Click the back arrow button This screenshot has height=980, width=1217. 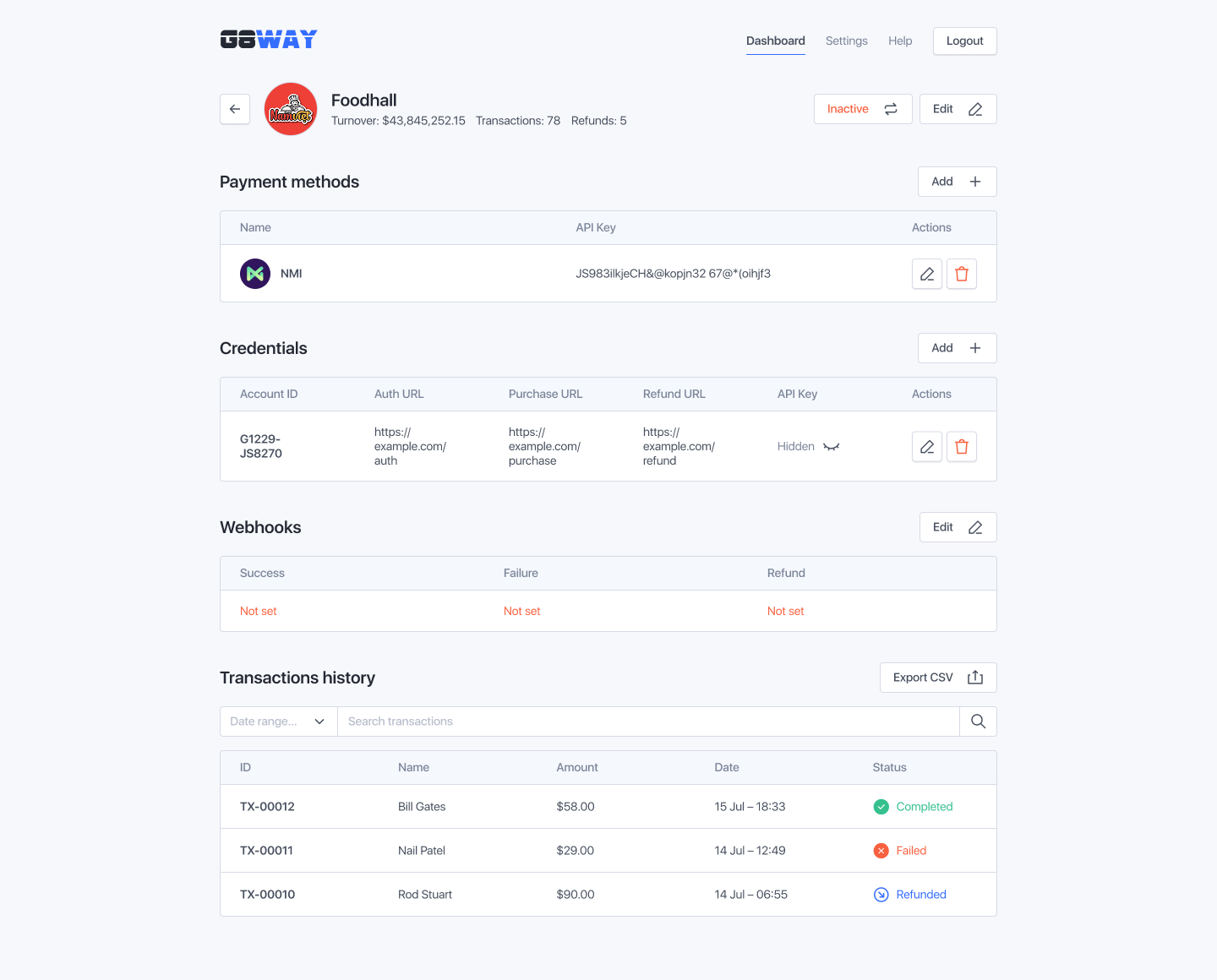point(235,109)
